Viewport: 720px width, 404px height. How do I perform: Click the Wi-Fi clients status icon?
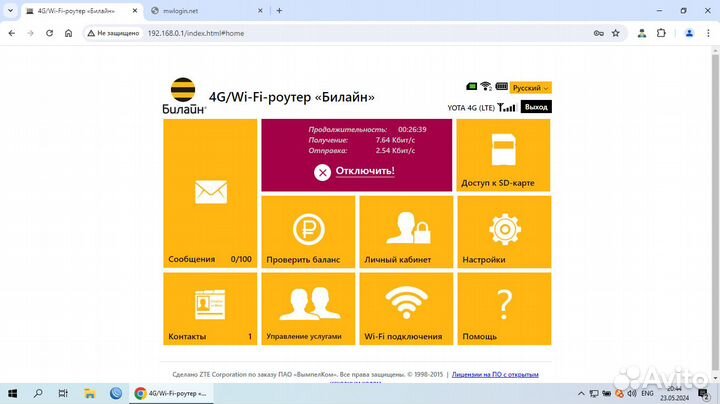[486, 86]
